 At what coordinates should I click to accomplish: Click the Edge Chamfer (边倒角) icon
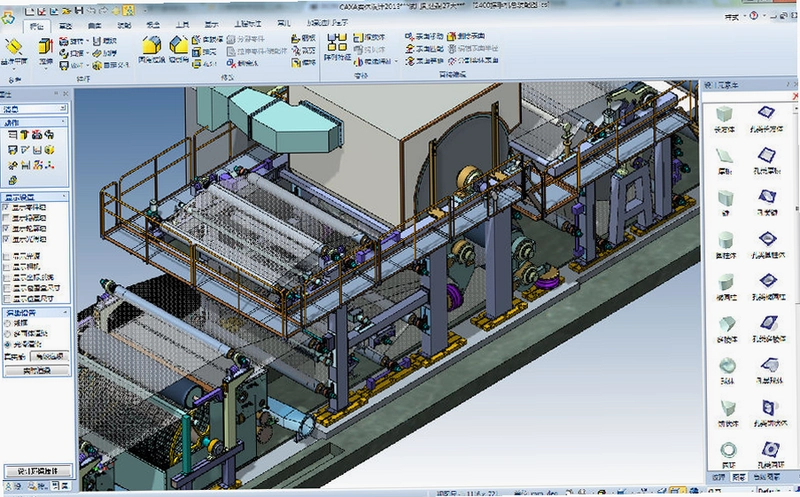pos(179,45)
